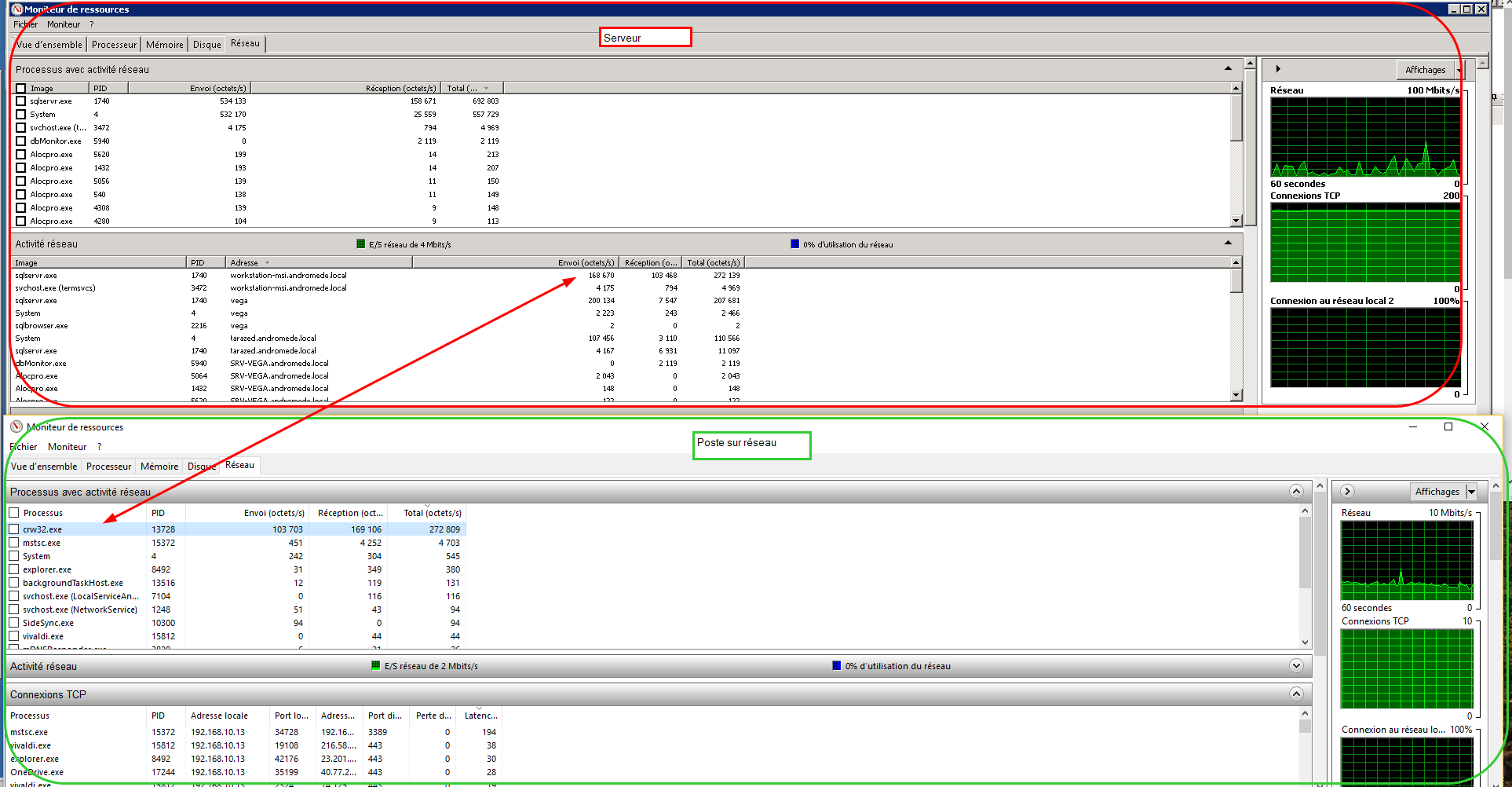
Task: Open the Moniteur menu in lower window
Action: pos(67,447)
